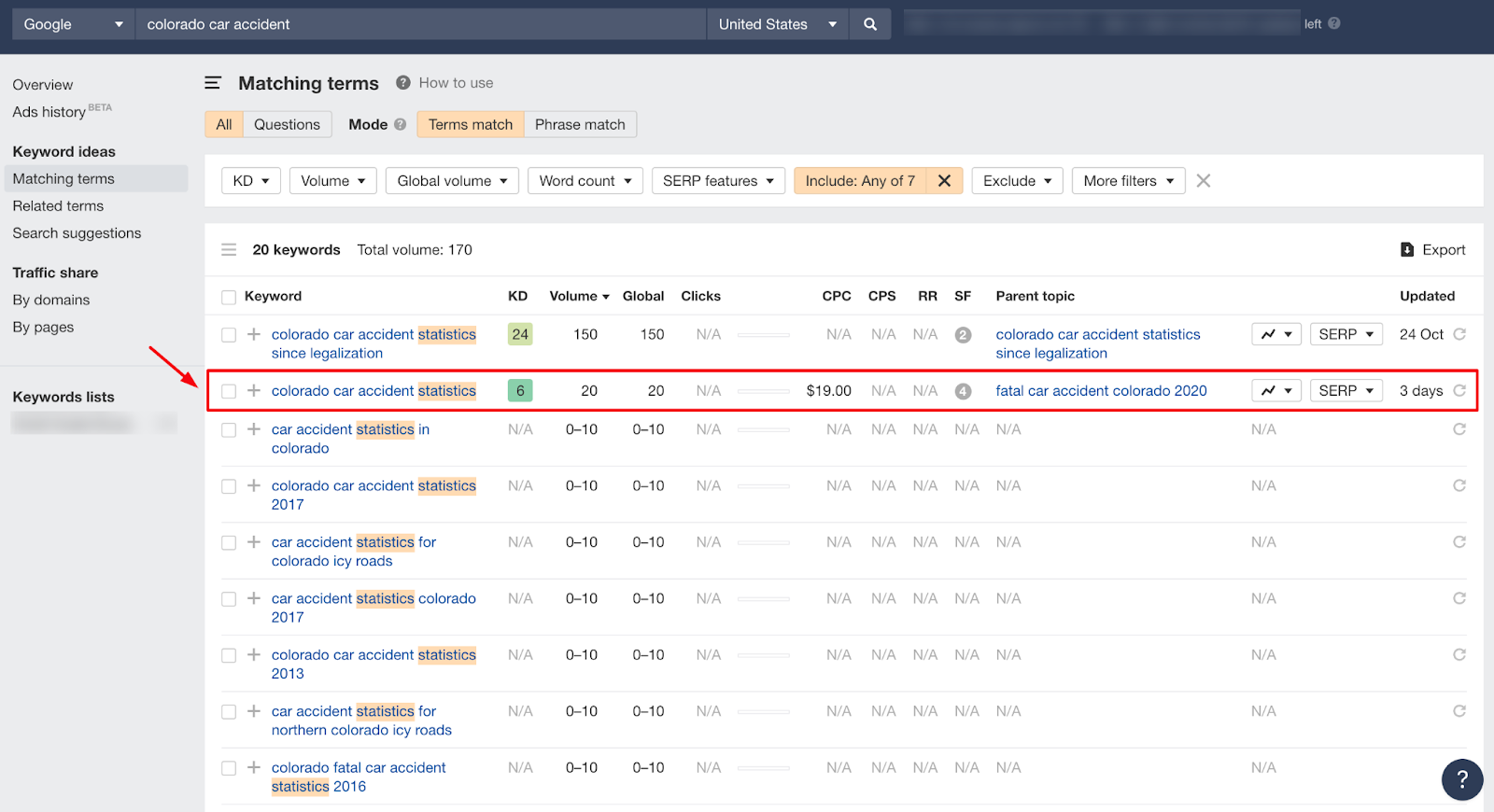Open the help chat question button
This screenshot has height=812, width=1494.
[1462, 779]
